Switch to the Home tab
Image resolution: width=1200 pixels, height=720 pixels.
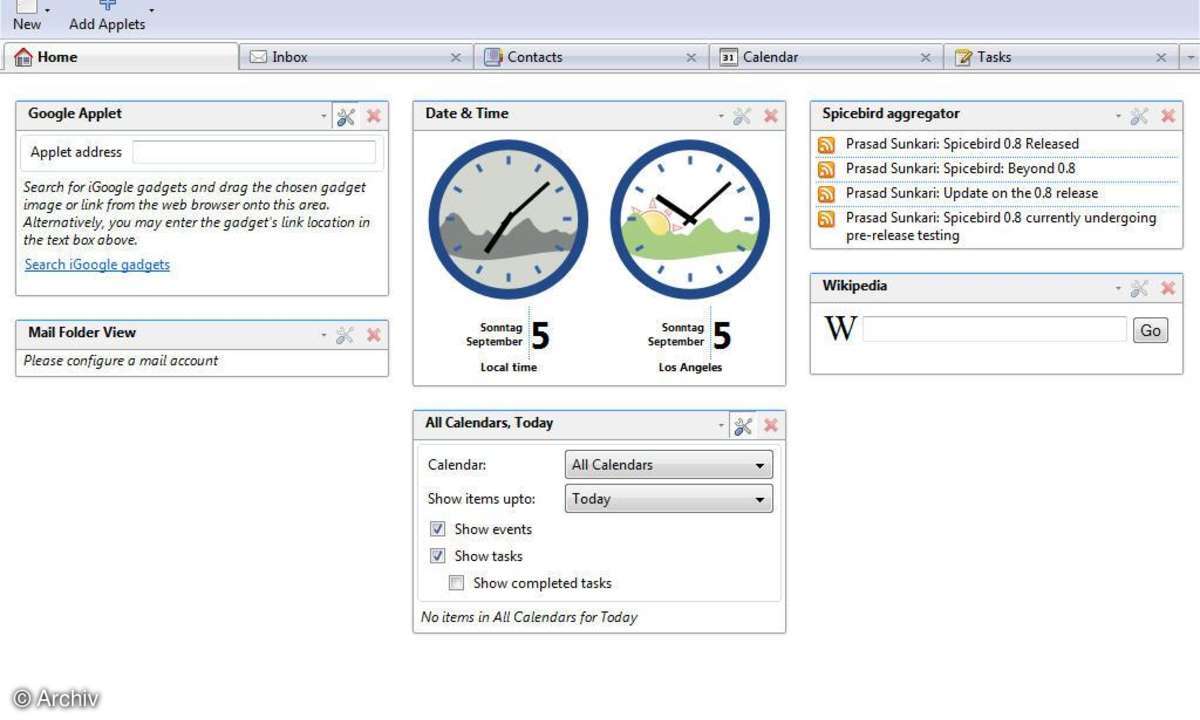click(x=121, y=57)
